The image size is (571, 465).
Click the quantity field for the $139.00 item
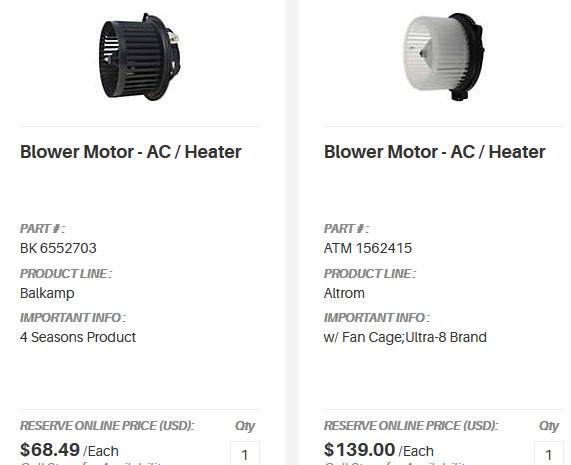pyautogui.click(x=549, y=453)
